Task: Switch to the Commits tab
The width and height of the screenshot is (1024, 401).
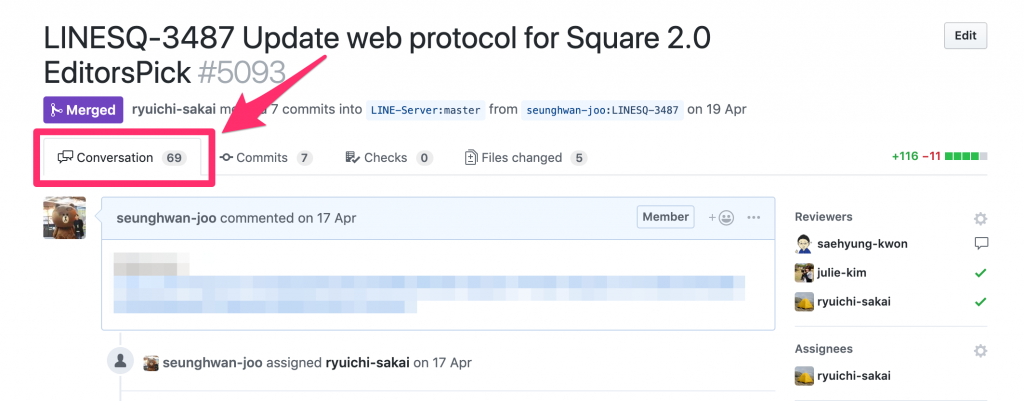Action: click(x=266, y=157)
